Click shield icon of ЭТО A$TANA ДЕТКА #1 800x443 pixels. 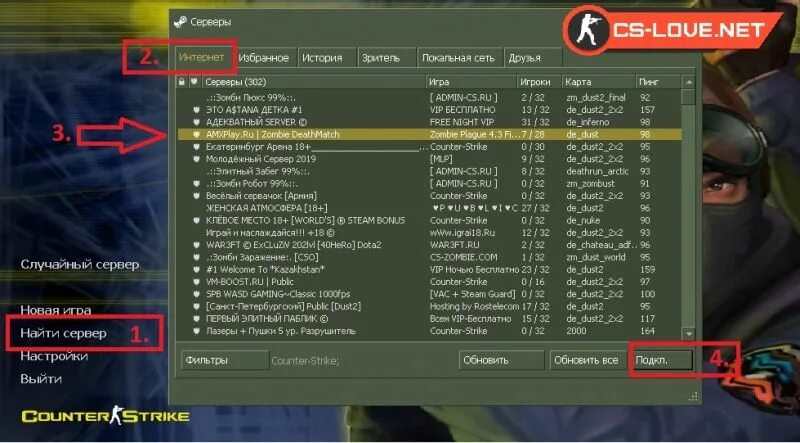tap(195, 110)
